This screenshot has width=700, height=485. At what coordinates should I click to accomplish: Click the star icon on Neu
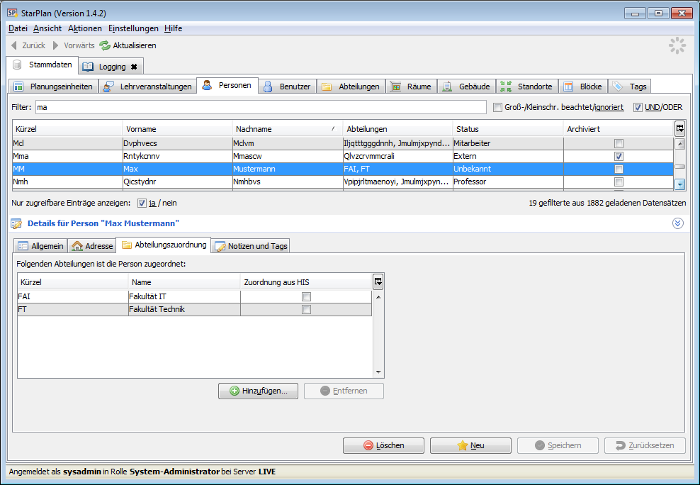pos(462,445)
